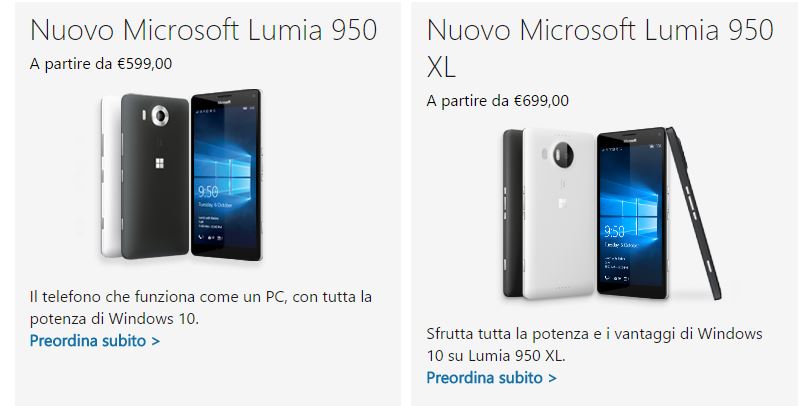Click the left Preordina subito link
The image size is (805, 406).
click(x=95, y=341)
